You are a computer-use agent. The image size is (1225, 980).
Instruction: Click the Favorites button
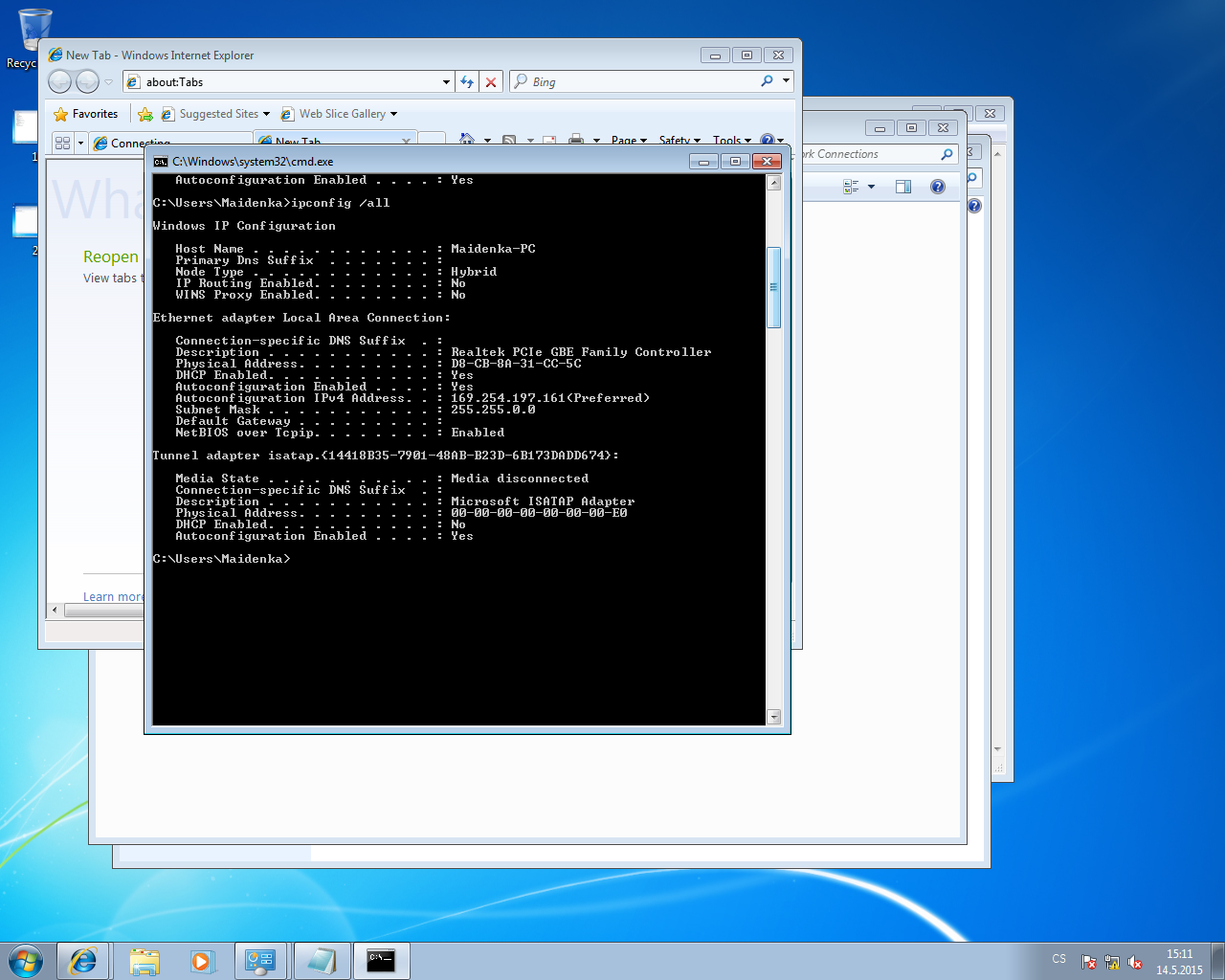[x=86, y=114]
